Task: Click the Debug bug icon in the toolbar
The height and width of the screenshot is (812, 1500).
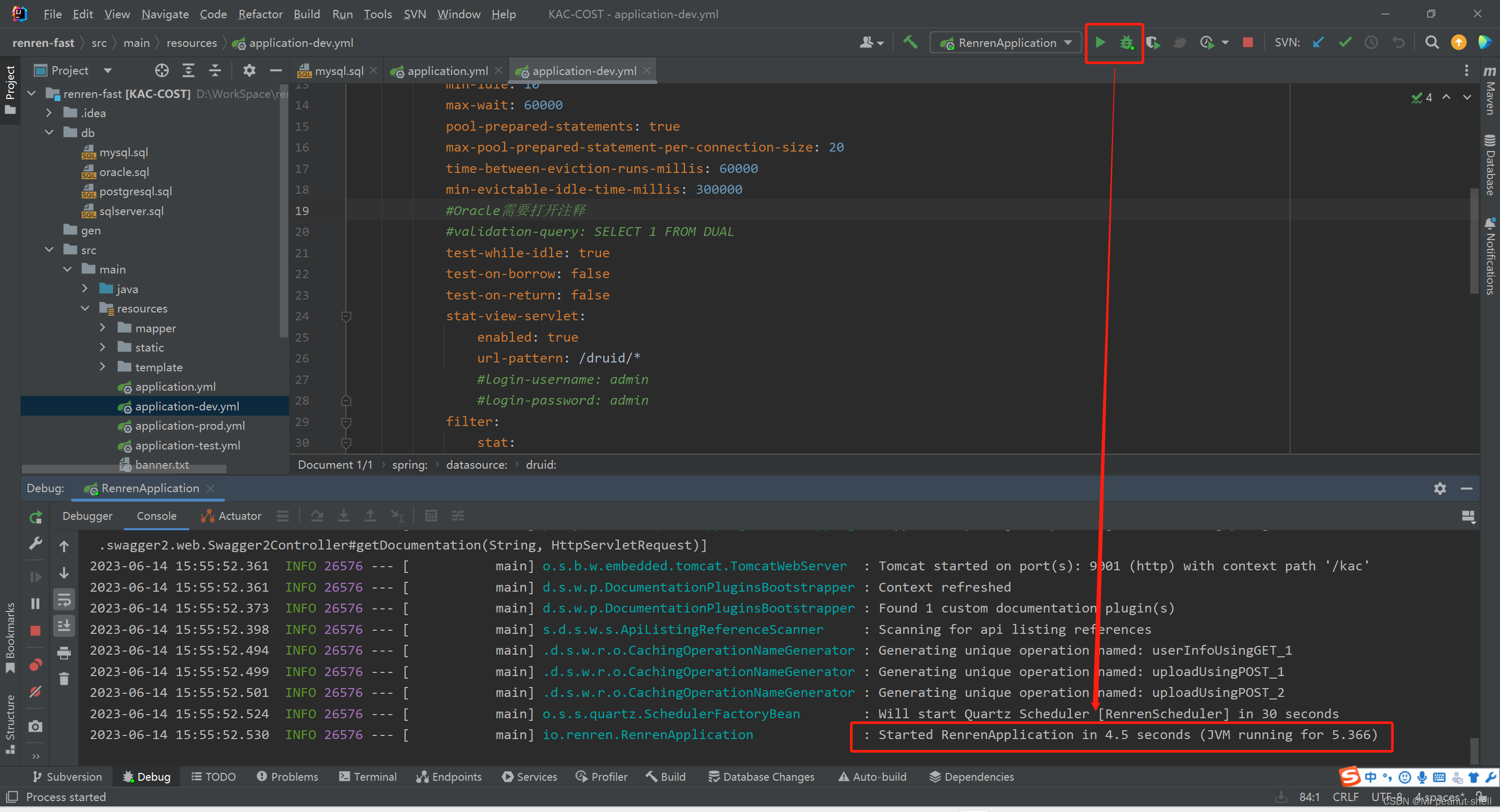Action: (1127, 43)
